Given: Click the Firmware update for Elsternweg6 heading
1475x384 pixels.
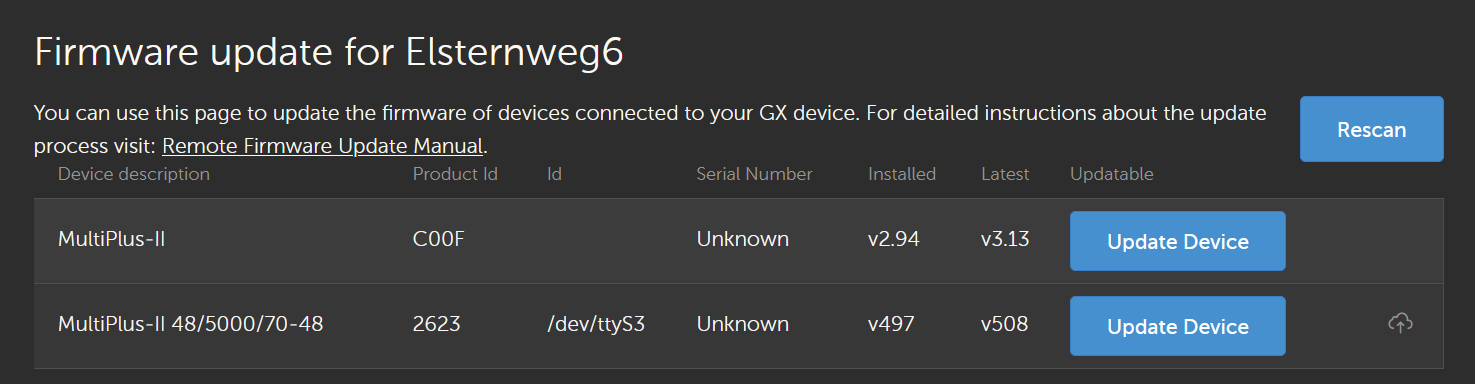Looking at the screenshot, I should click(329, 53).
